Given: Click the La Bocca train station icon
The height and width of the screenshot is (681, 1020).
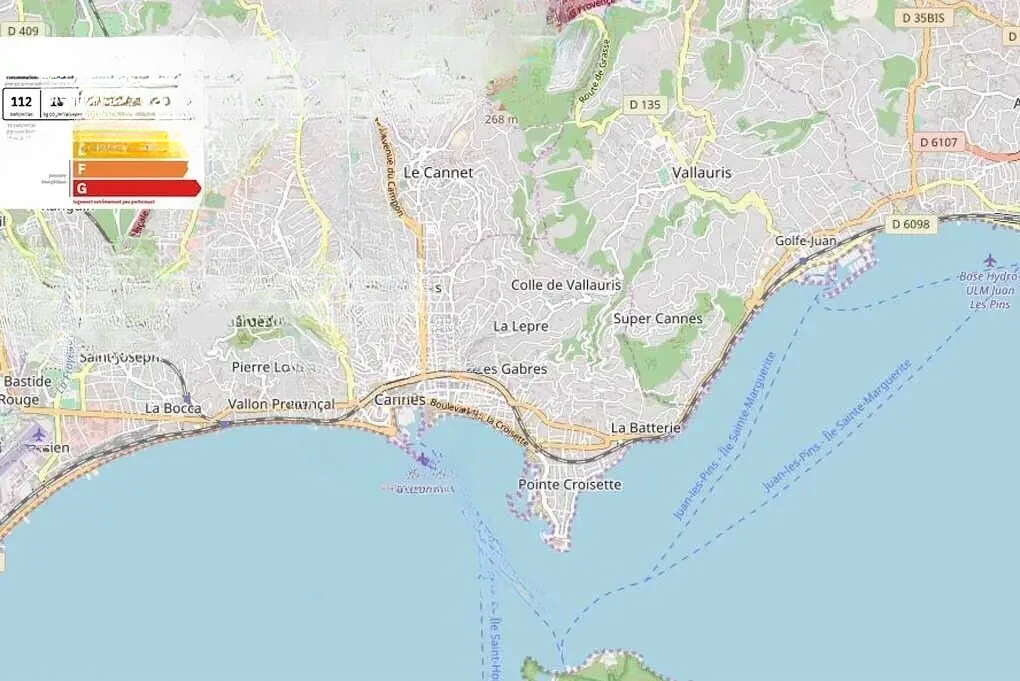Looking at the screenshot, I should [187, 398].
